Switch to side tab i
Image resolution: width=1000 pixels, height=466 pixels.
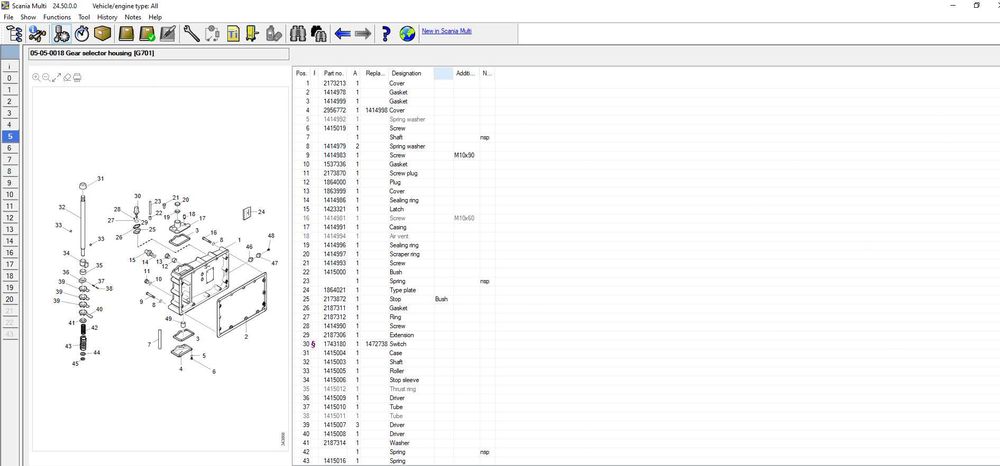(10, 66)
